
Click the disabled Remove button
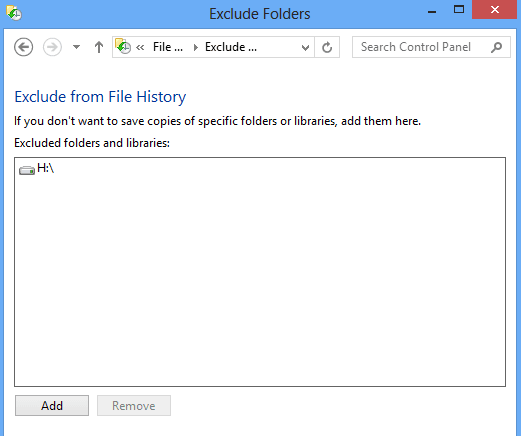[x=134, y=406]
